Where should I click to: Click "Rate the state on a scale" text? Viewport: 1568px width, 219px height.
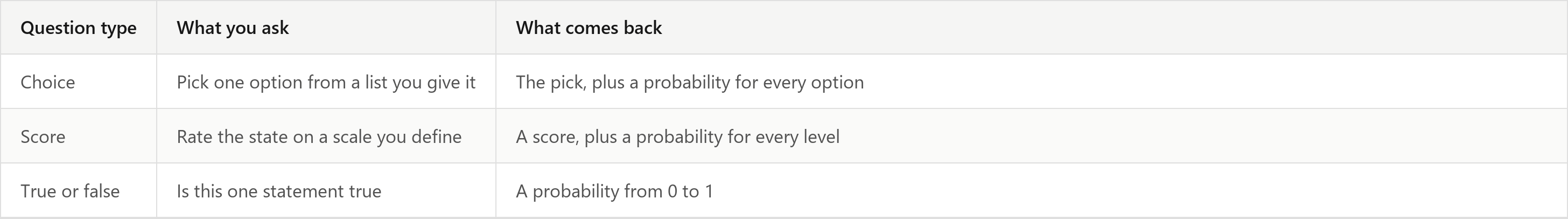tap(275, 136)
